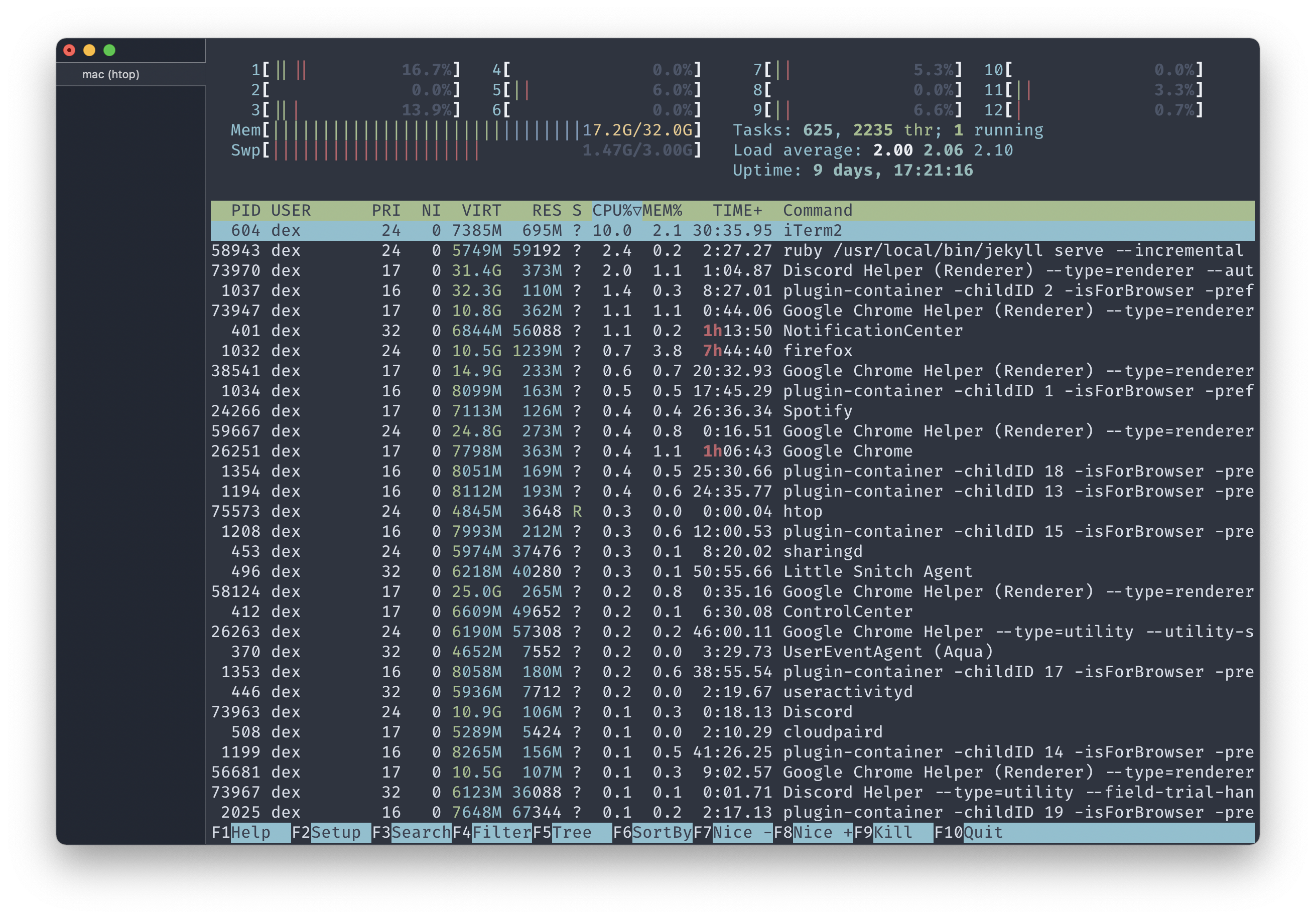This screenshot has height=919, width=1316.
Task: Select the mac (htop) tab
Action: point(130,74)
